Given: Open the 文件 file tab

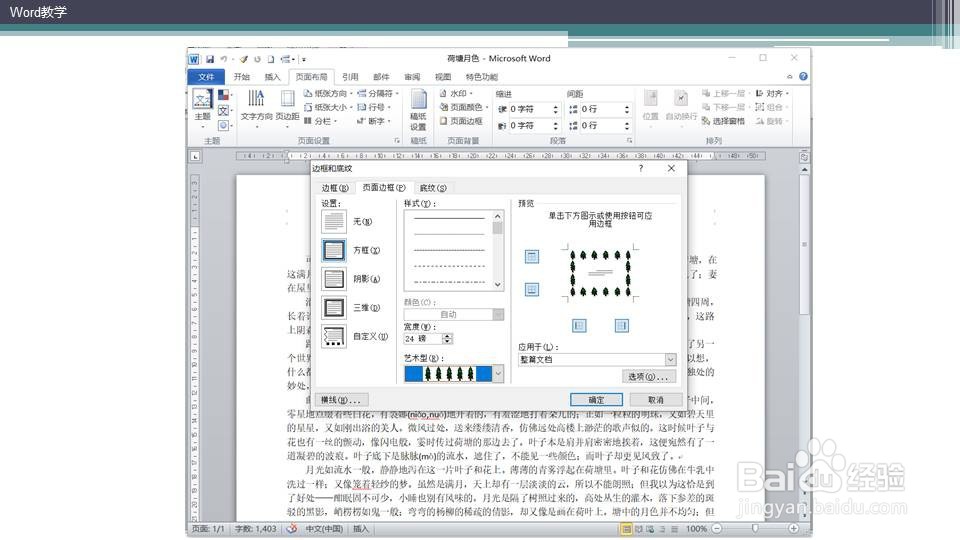Looking at the screenshot, I should (206, 77).
